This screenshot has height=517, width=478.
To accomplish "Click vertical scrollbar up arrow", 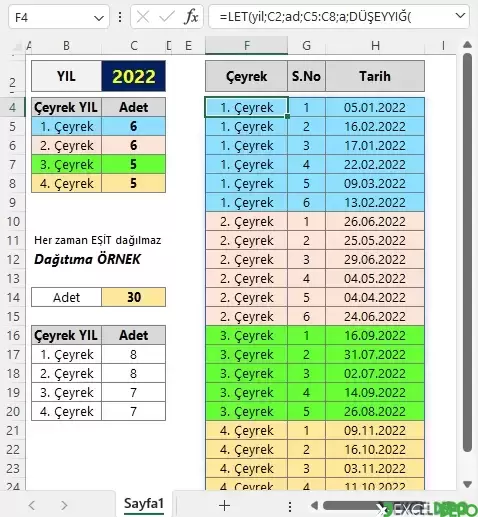I will [467, 45].
